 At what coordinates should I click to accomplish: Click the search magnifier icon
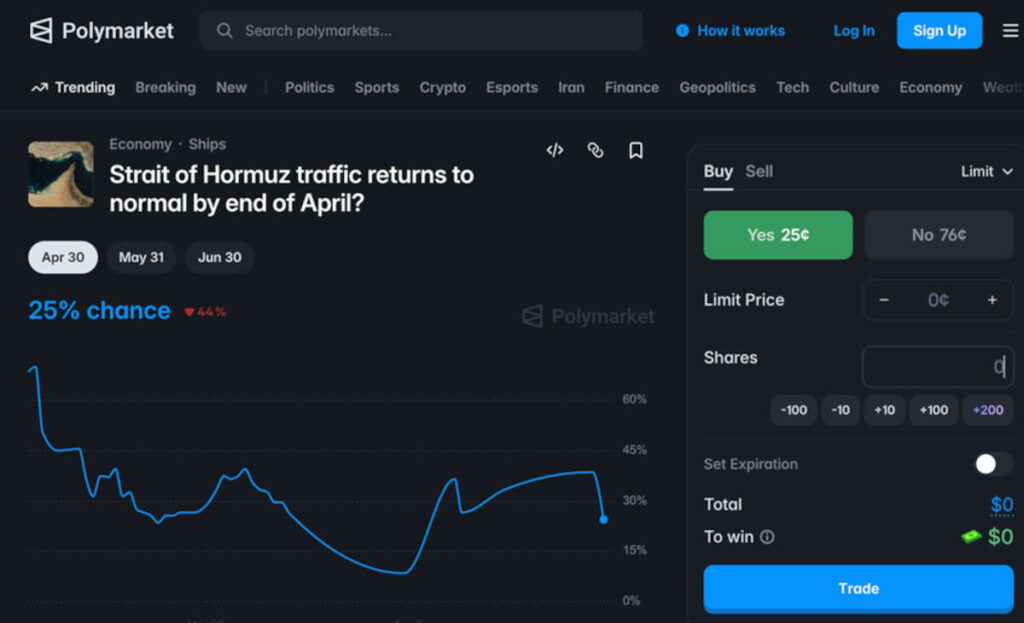pyautogui.click(x=225, y=31)
